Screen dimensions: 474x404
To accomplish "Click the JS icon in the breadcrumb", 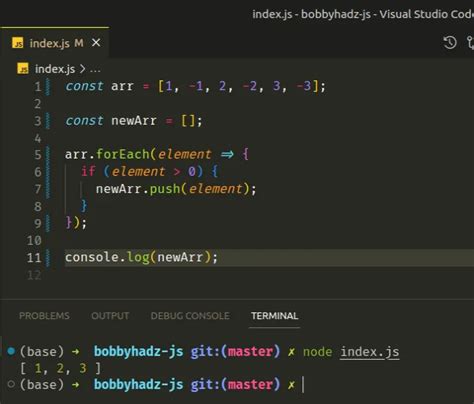I will tap(23, 69).
